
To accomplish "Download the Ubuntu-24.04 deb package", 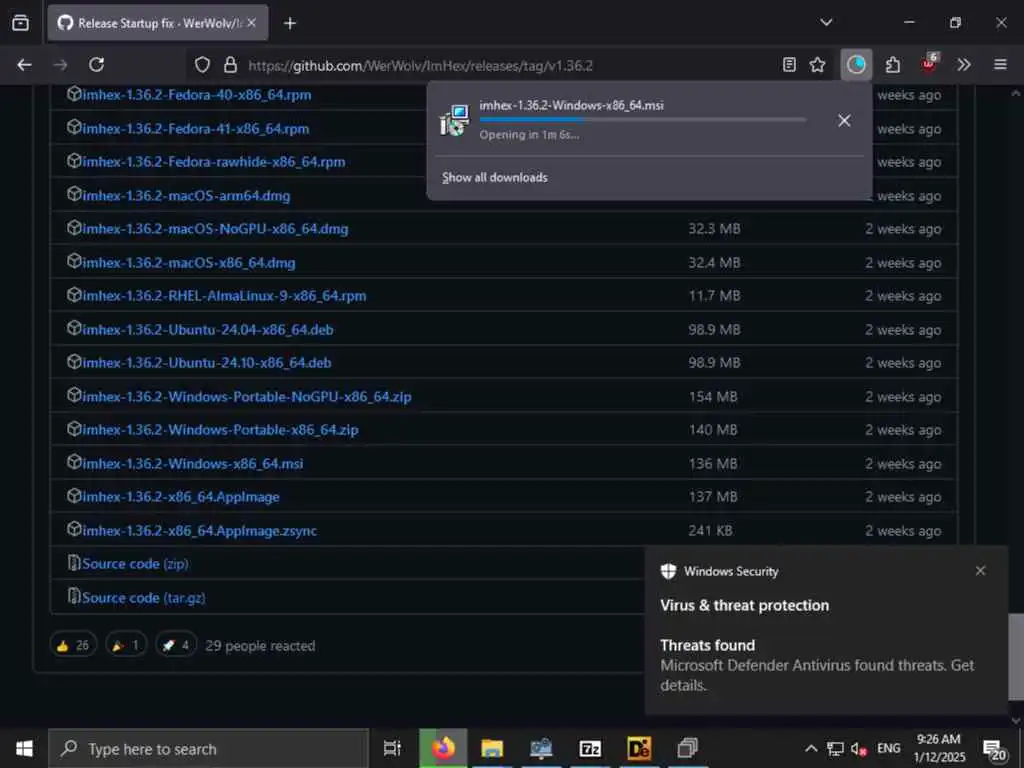I will tap(208, 330).
